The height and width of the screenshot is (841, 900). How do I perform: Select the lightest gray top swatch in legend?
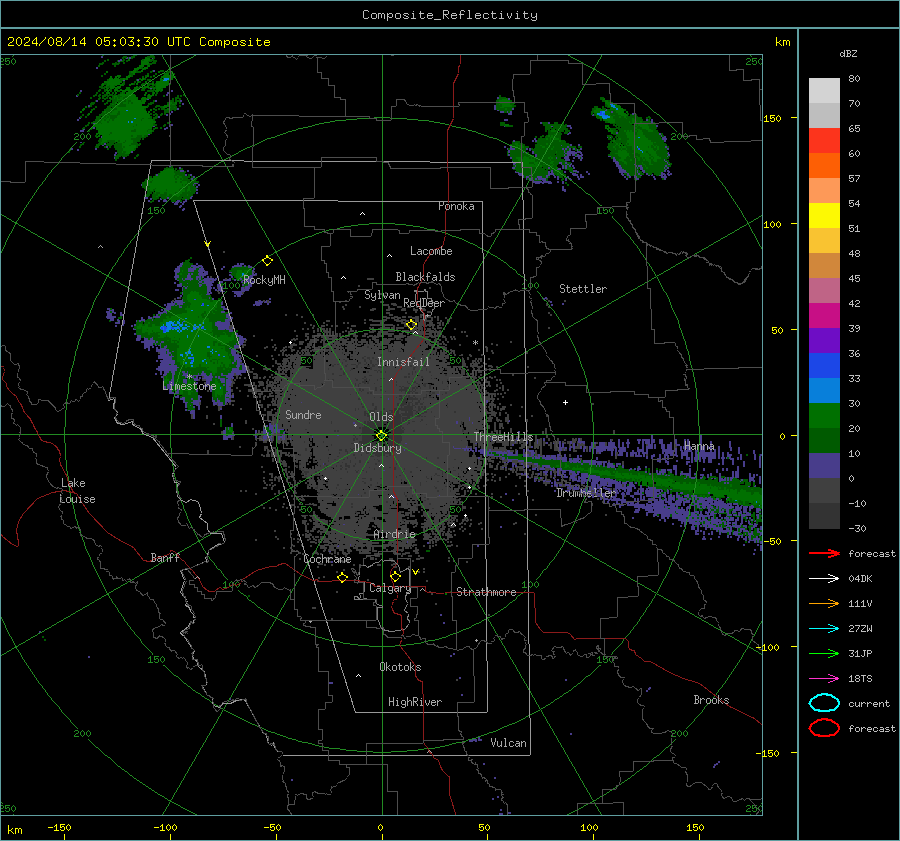(824, 90)
